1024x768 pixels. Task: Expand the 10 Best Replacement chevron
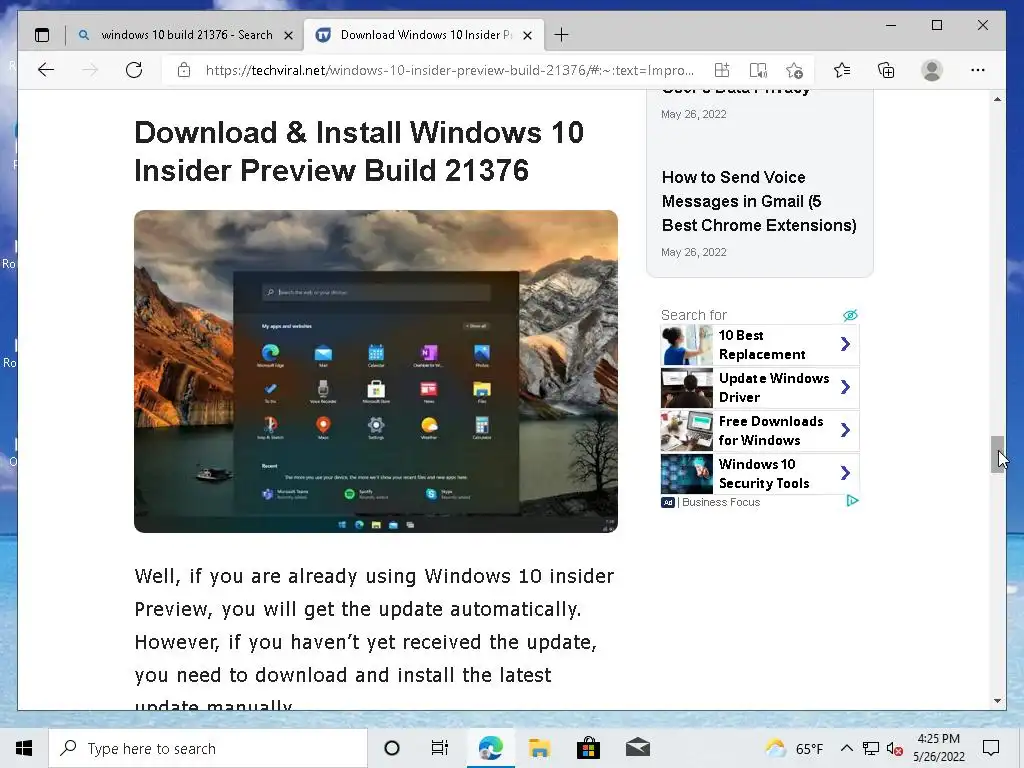pyautogui.click(x=845, y=344)
